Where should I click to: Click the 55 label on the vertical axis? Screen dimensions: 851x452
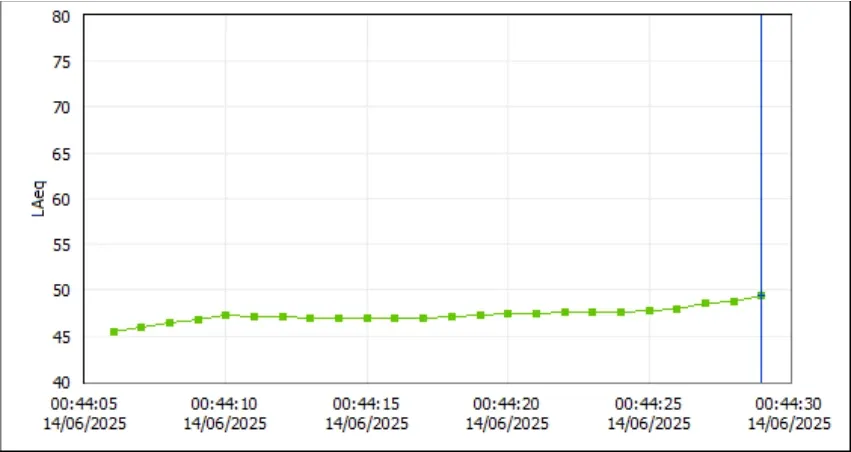61,245
